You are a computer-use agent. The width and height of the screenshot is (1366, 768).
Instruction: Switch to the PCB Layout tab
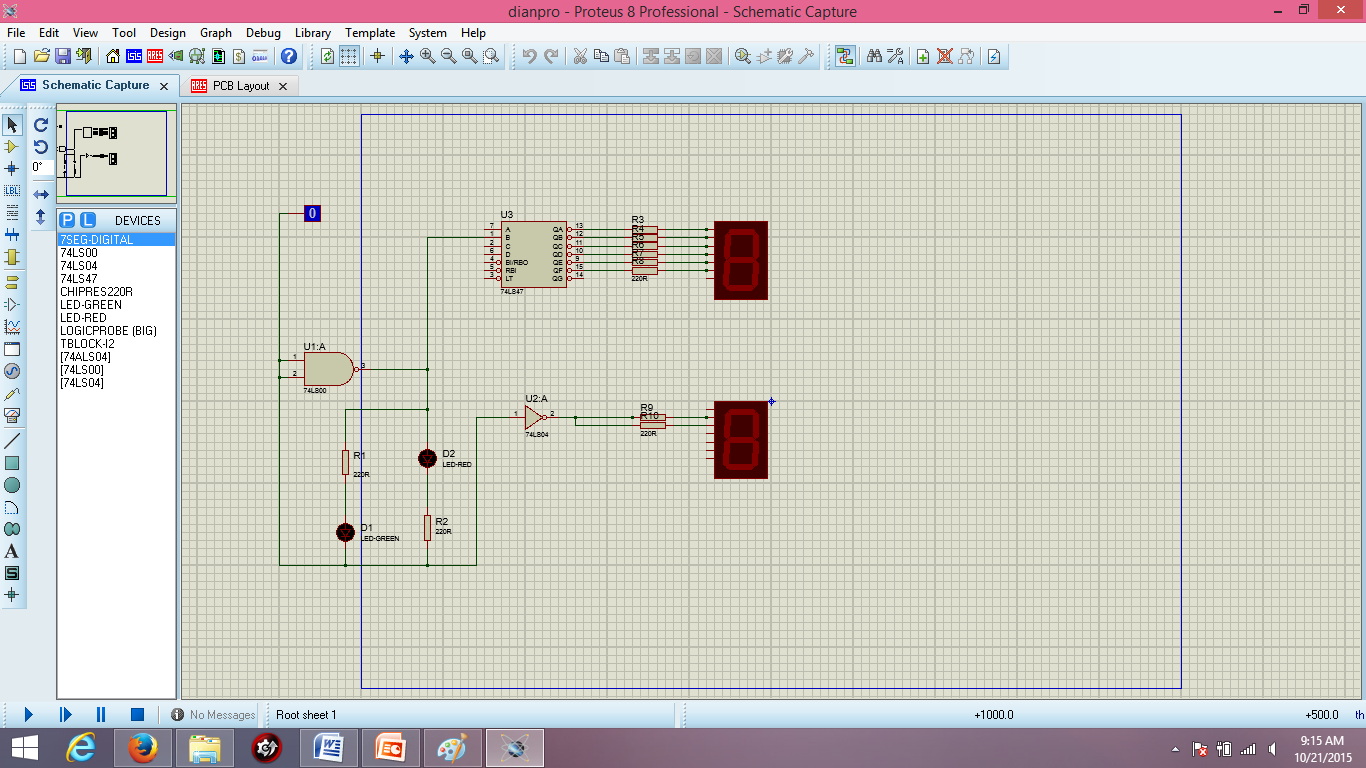[239, 86]
